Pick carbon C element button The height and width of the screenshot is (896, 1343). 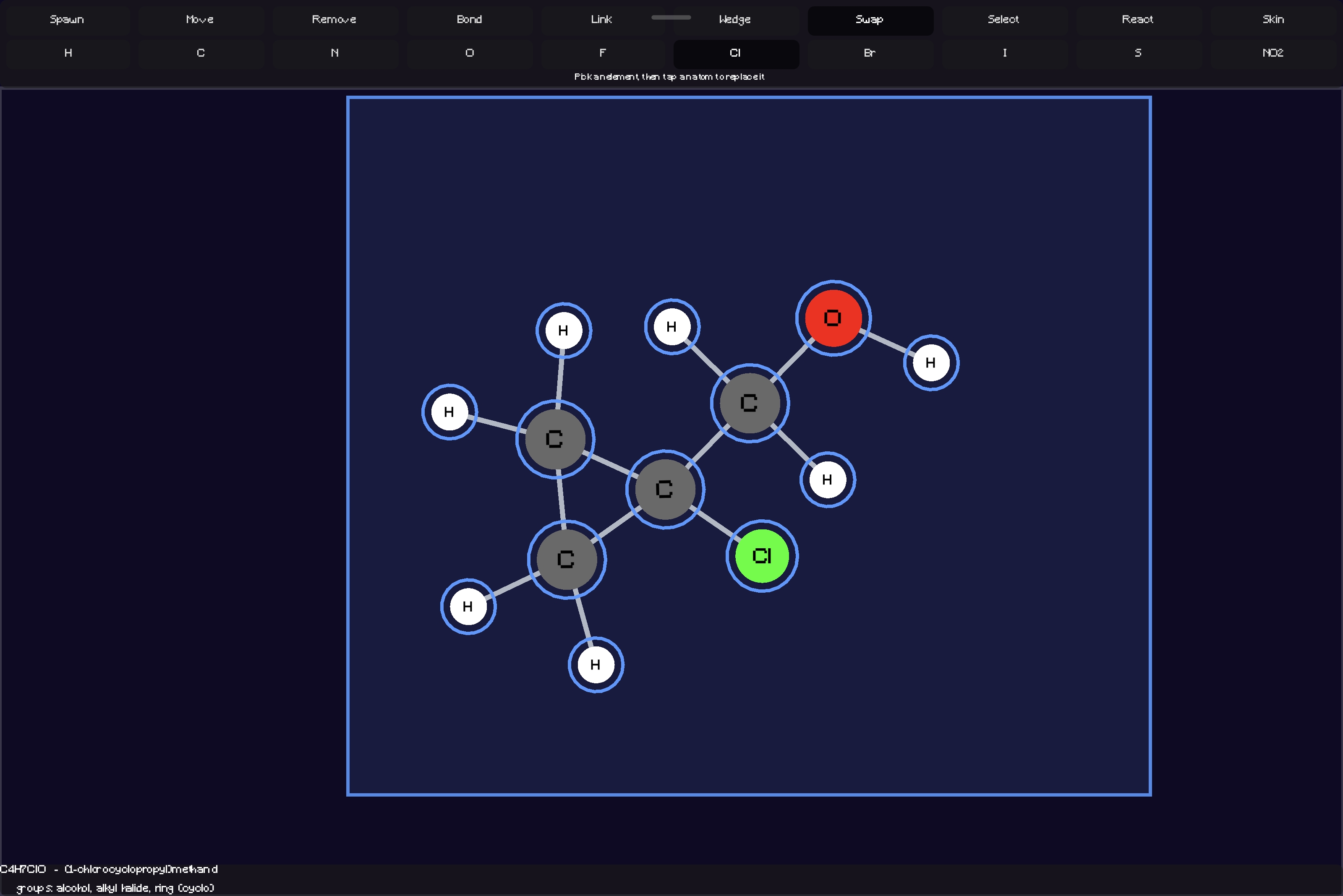click(201, 54)
